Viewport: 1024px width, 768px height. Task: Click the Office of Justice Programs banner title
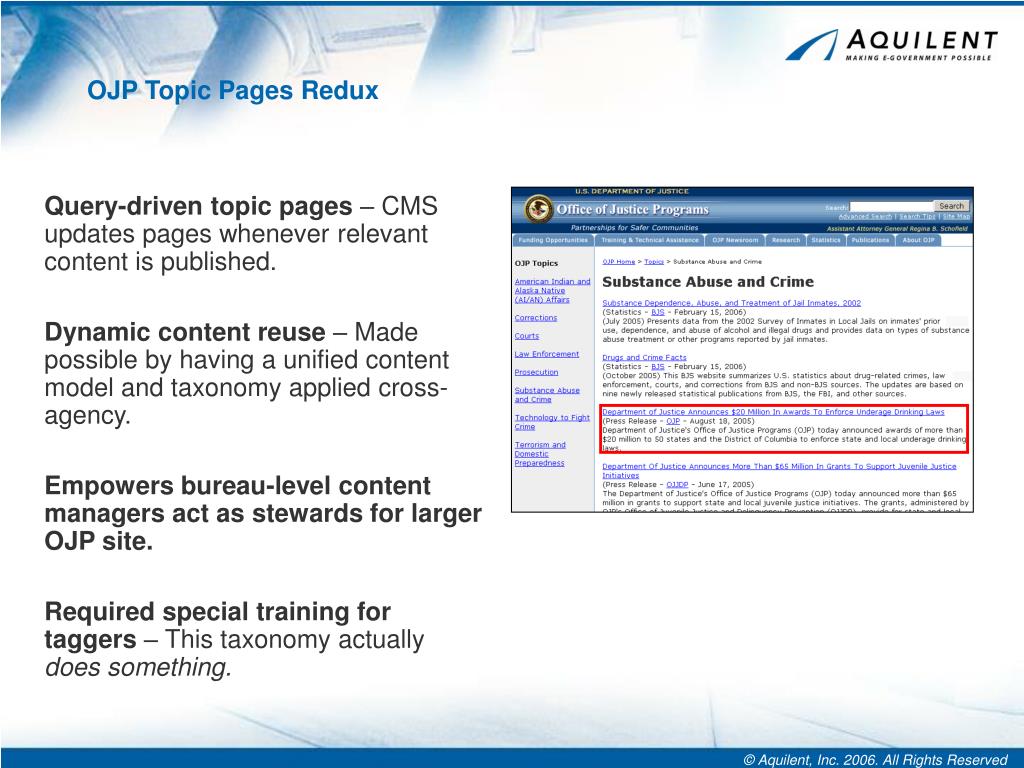click(632, 210)
